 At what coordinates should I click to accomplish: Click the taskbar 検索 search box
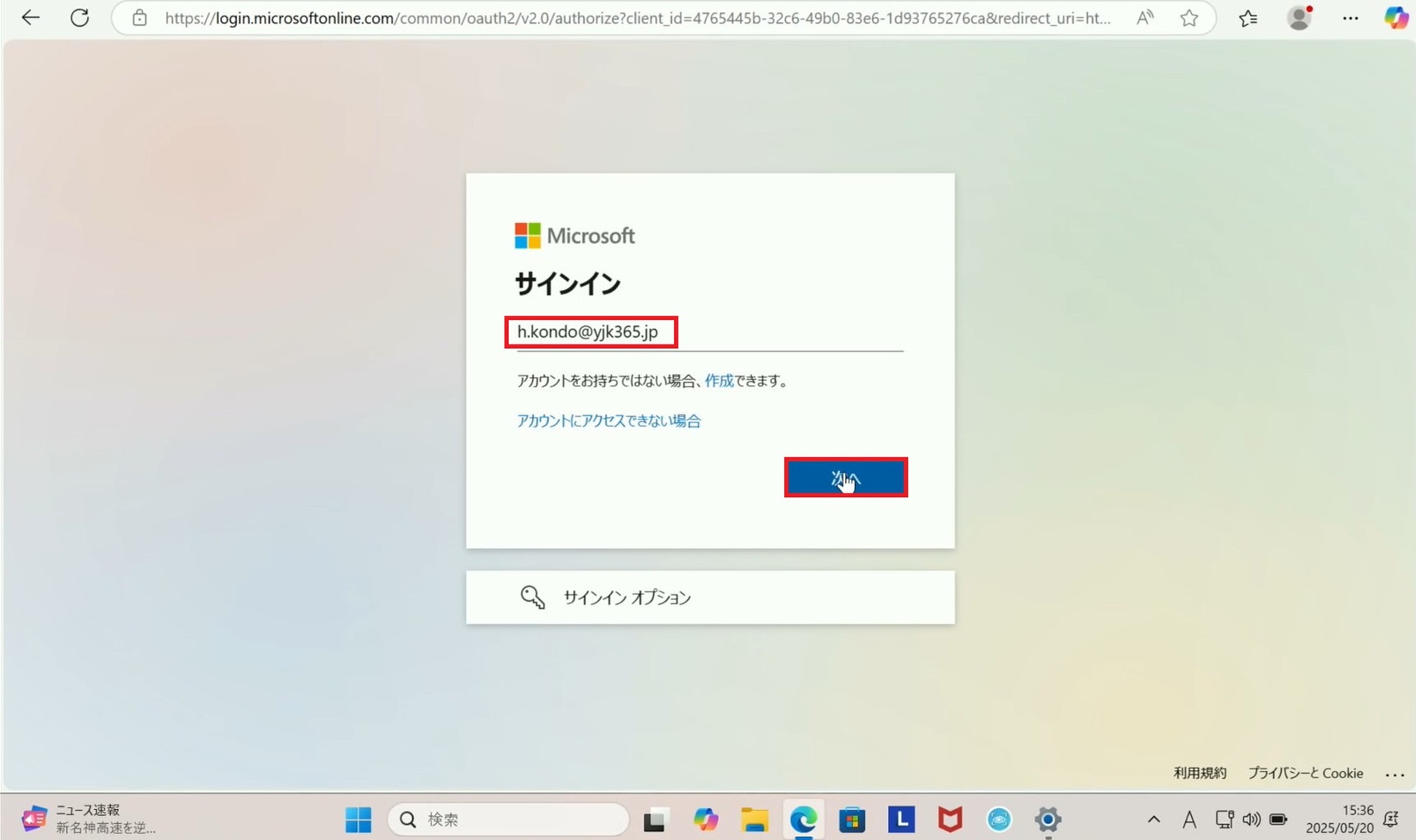pyautogui.click(x=508, y=819)
